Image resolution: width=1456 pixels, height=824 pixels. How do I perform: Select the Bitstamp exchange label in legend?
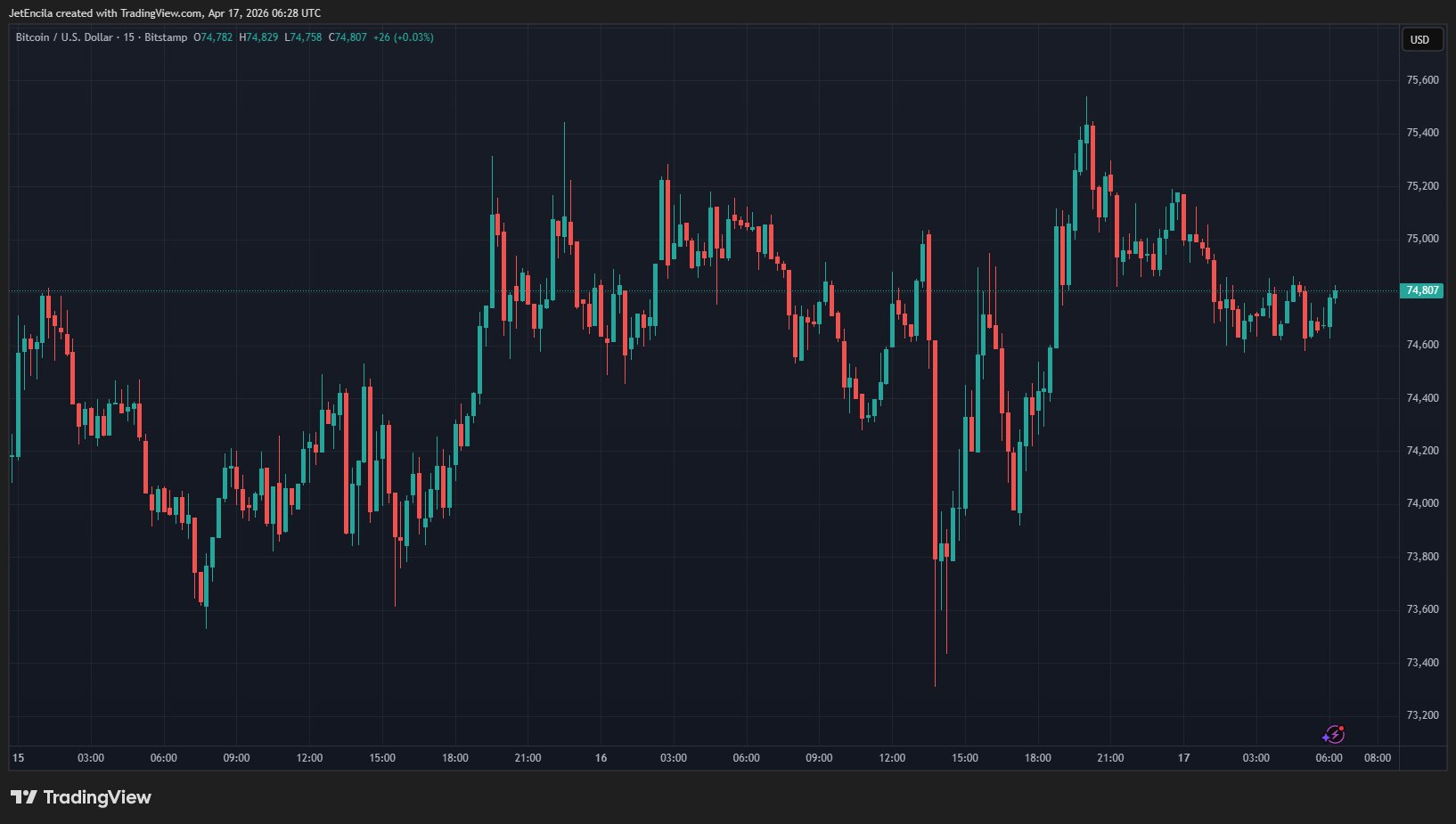click(166, 37)
